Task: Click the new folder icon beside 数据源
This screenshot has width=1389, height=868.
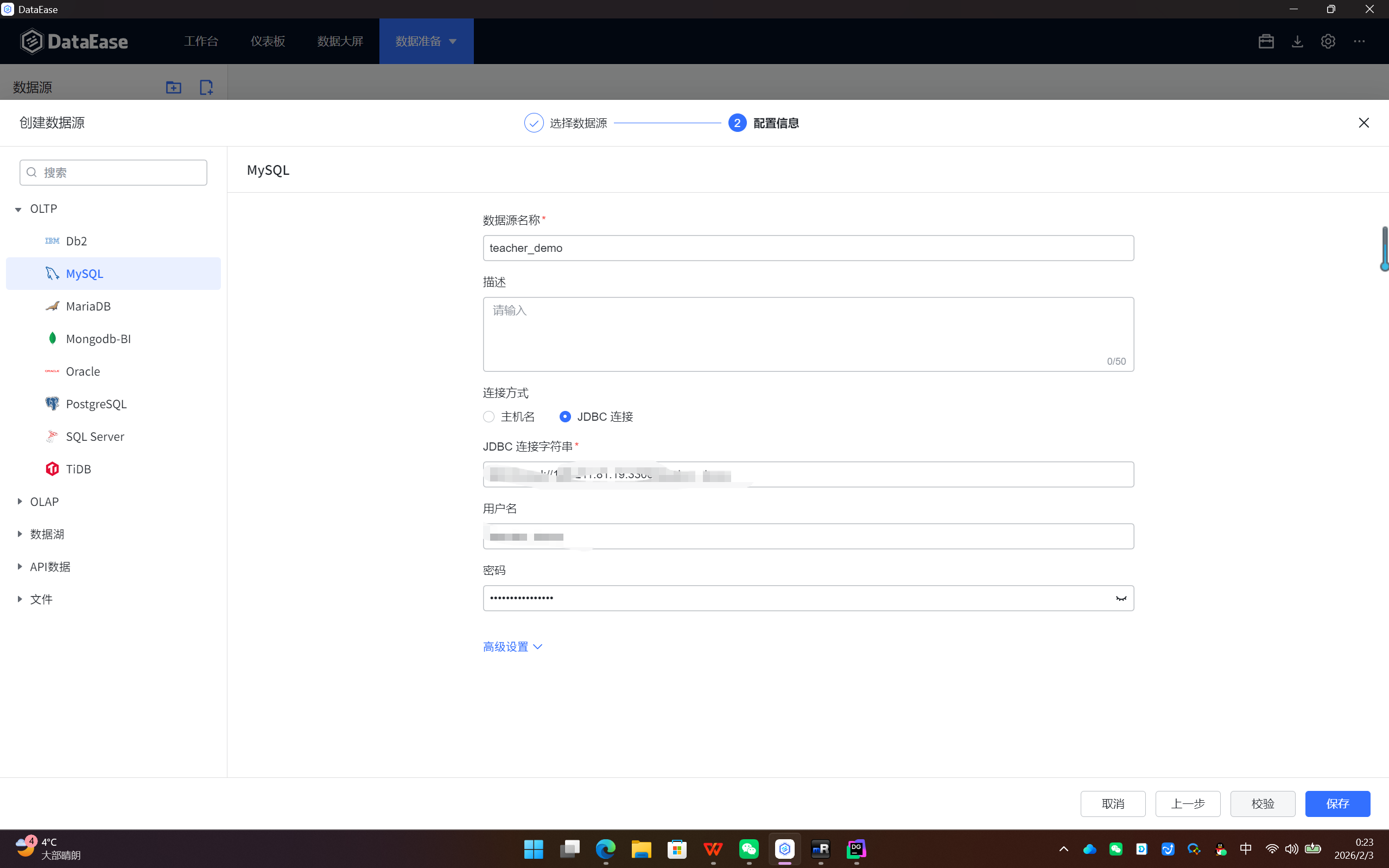Action: pyautogui.click(x=173, y=87)
